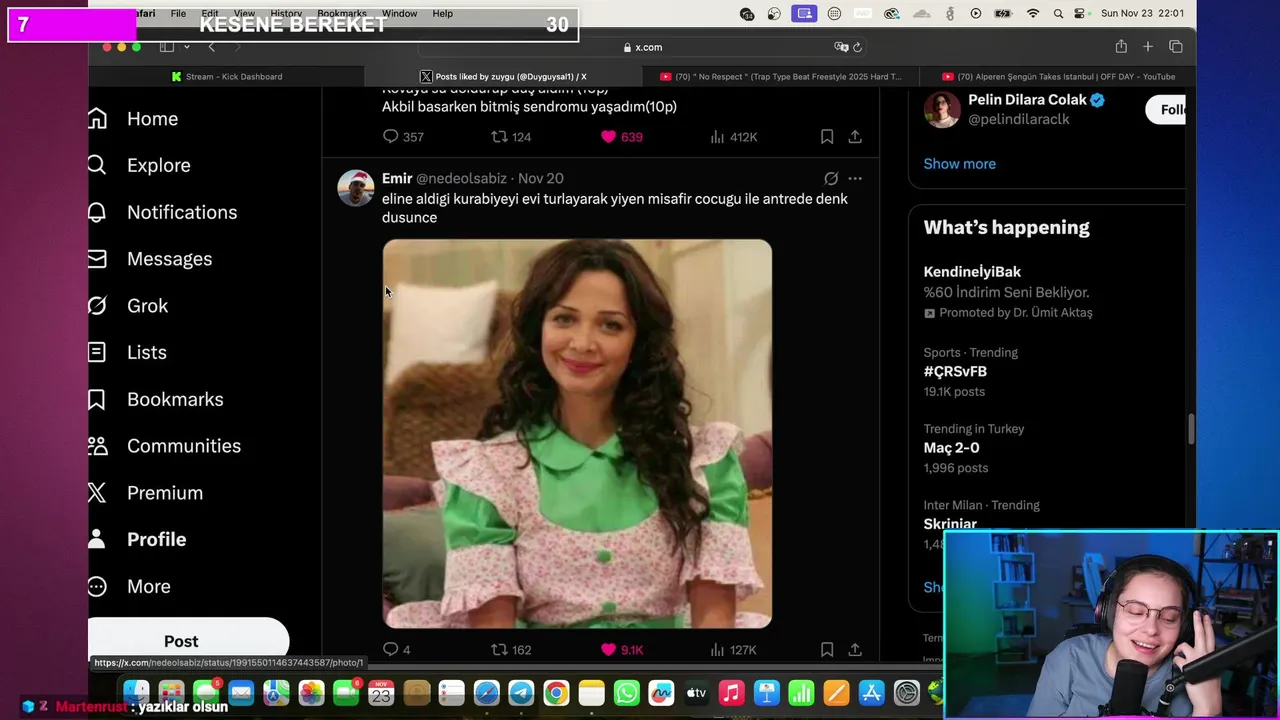Open the Window menu in the menu bar

pos(399,14)
